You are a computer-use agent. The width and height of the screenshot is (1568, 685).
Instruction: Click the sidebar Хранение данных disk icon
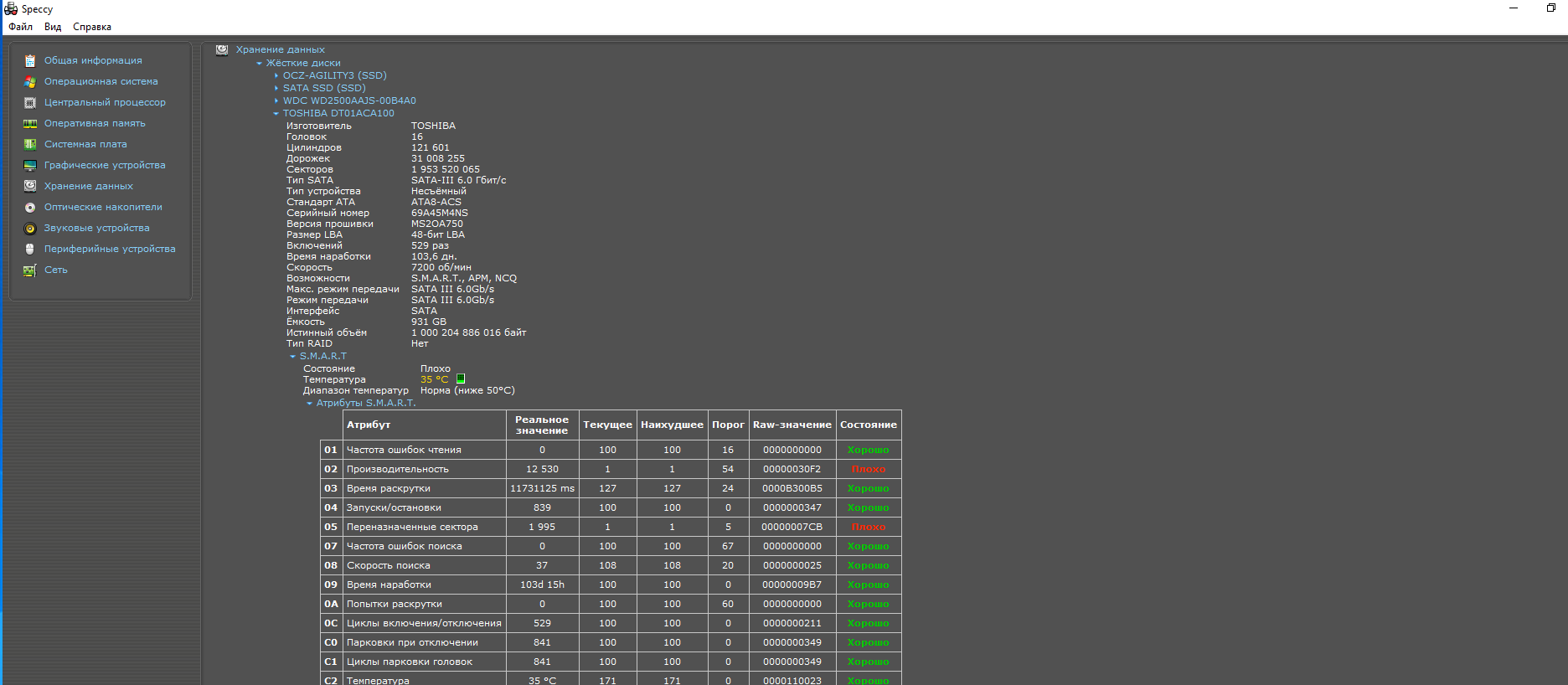pos(30,186)
